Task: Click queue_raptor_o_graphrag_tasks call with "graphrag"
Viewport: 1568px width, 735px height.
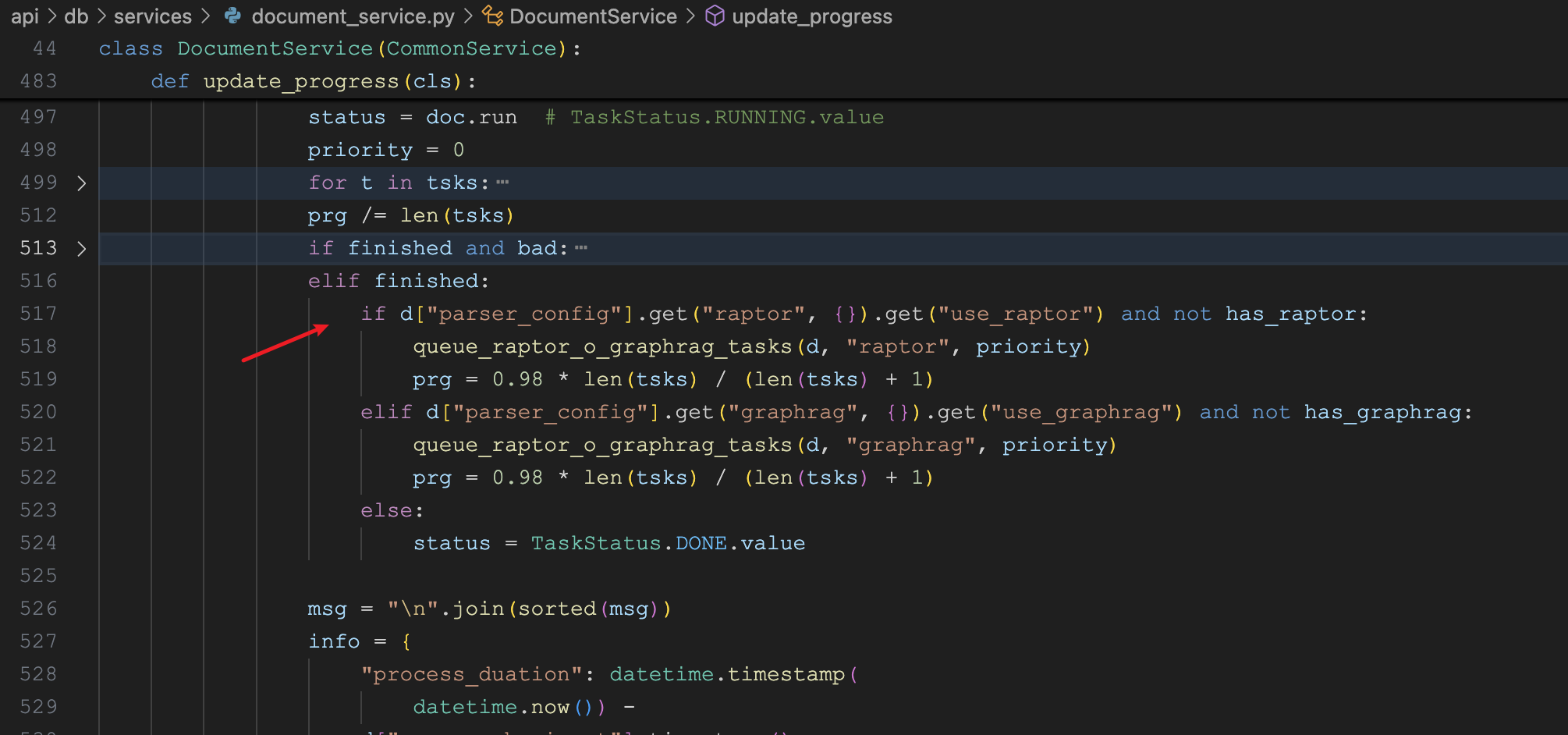Action: coord(764,445)
